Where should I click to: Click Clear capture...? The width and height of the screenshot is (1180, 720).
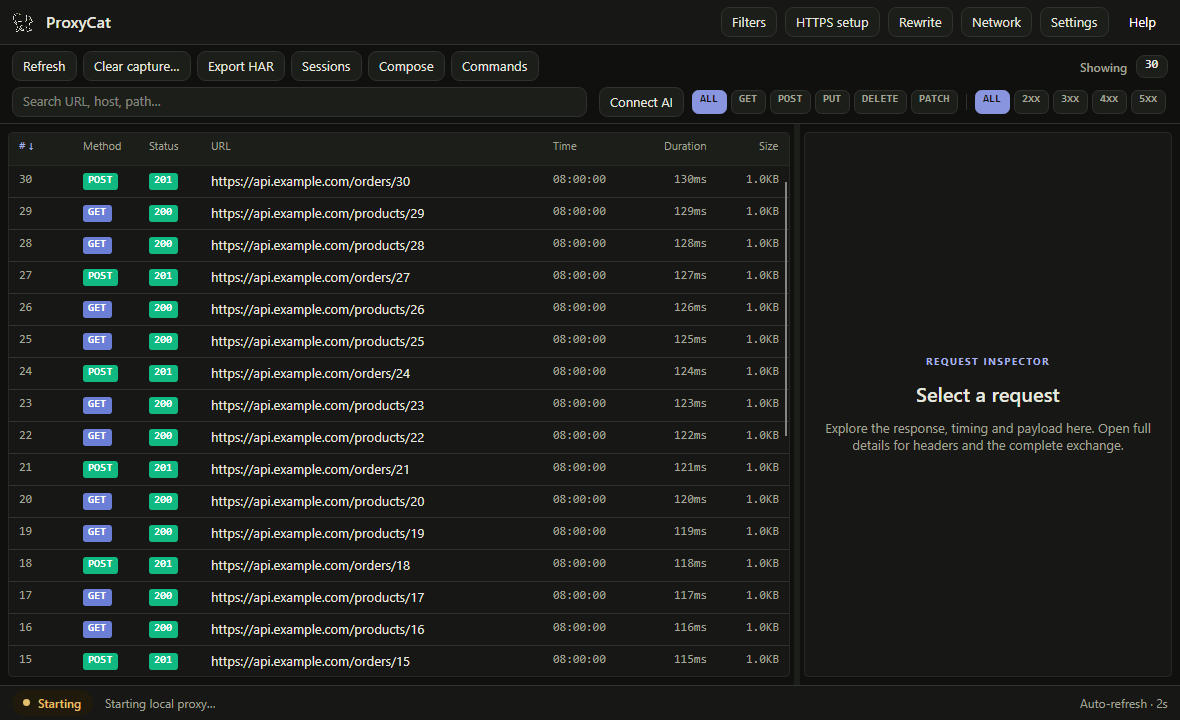(137, 66)
